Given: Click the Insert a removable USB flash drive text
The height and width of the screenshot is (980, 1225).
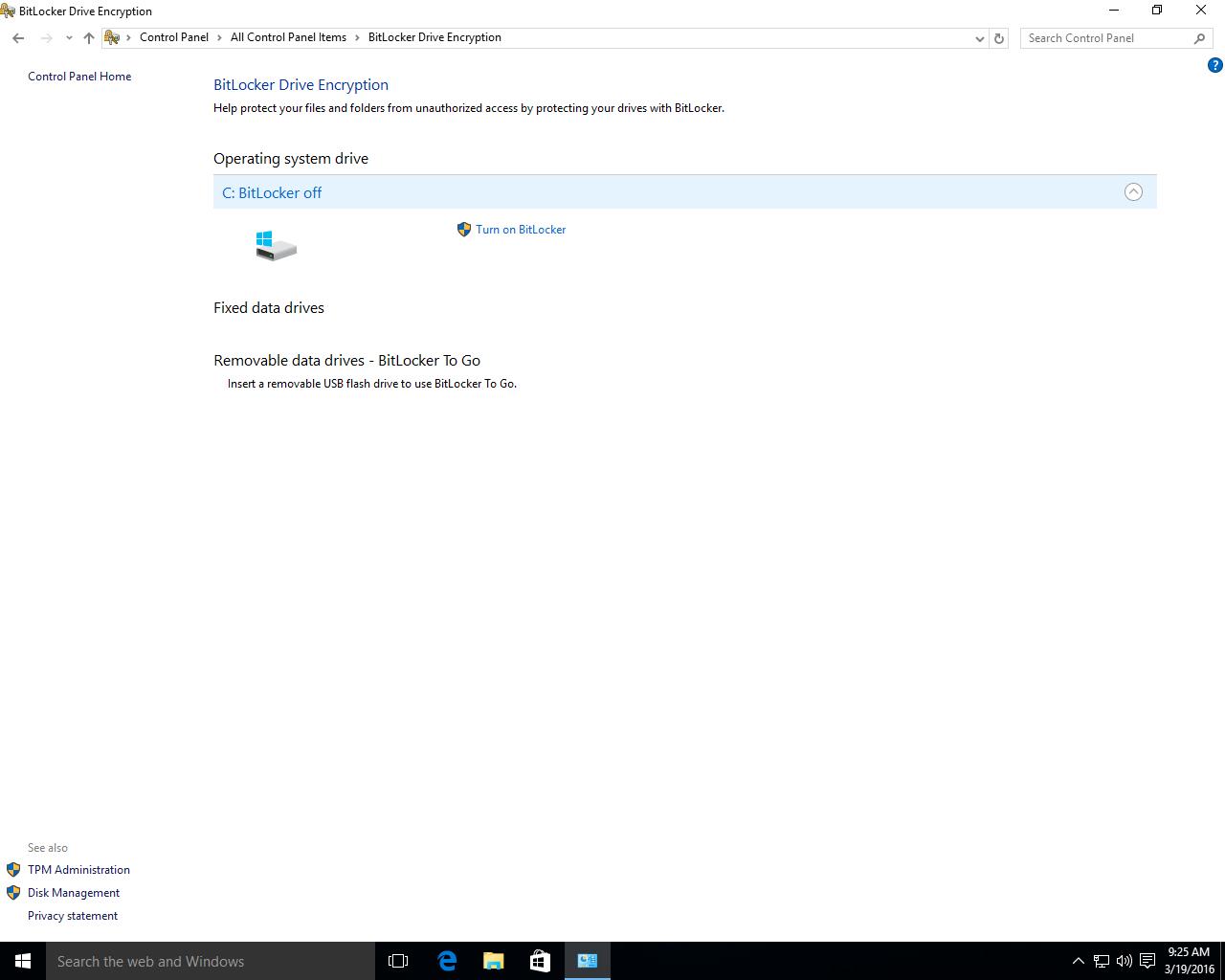Looking at the screenshot, I should pos(372,384).
